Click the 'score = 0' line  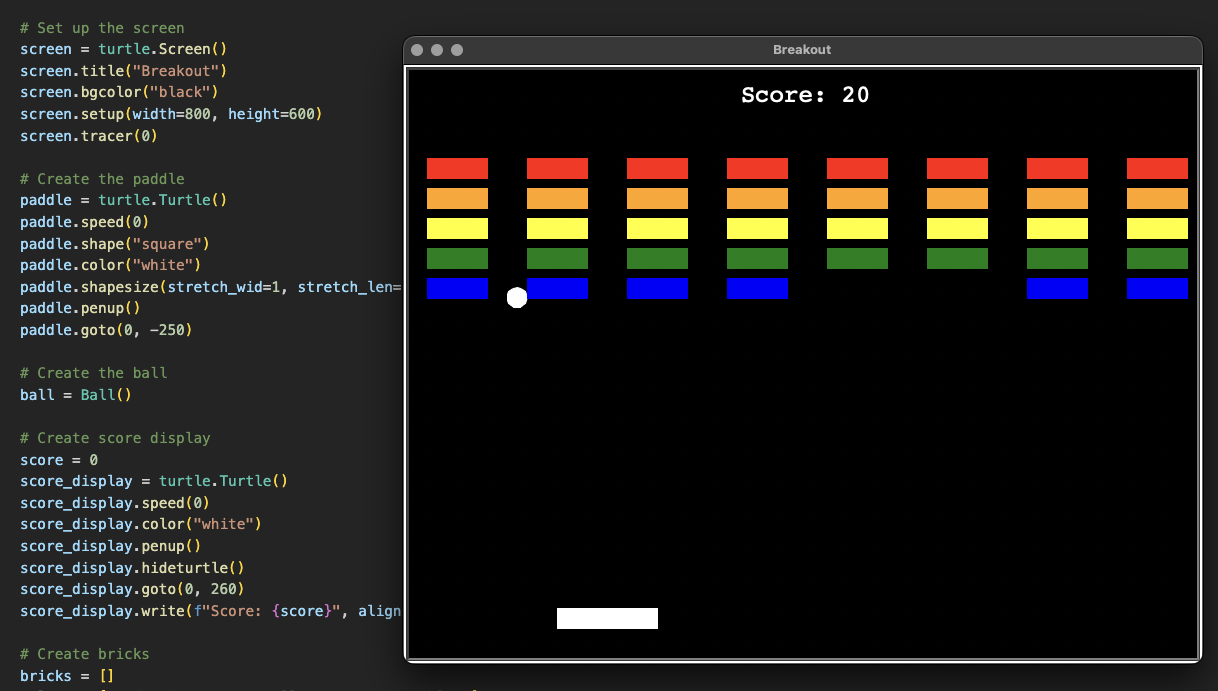[x=59, y=460]
